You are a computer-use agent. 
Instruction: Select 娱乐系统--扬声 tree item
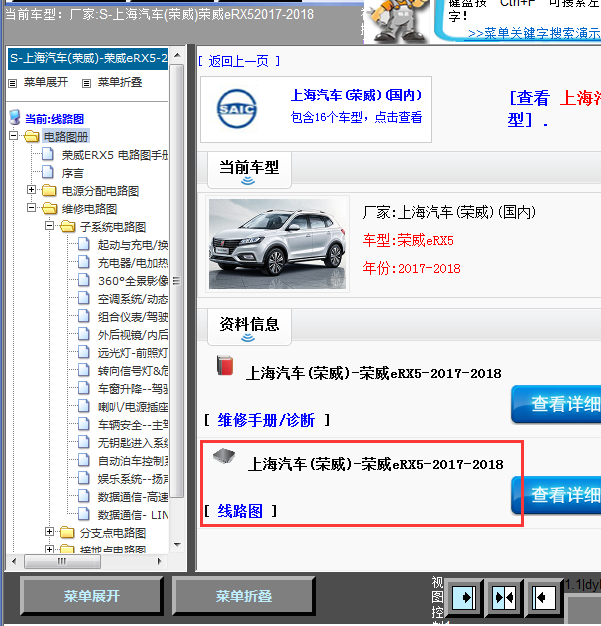click(x=133, y=478)
